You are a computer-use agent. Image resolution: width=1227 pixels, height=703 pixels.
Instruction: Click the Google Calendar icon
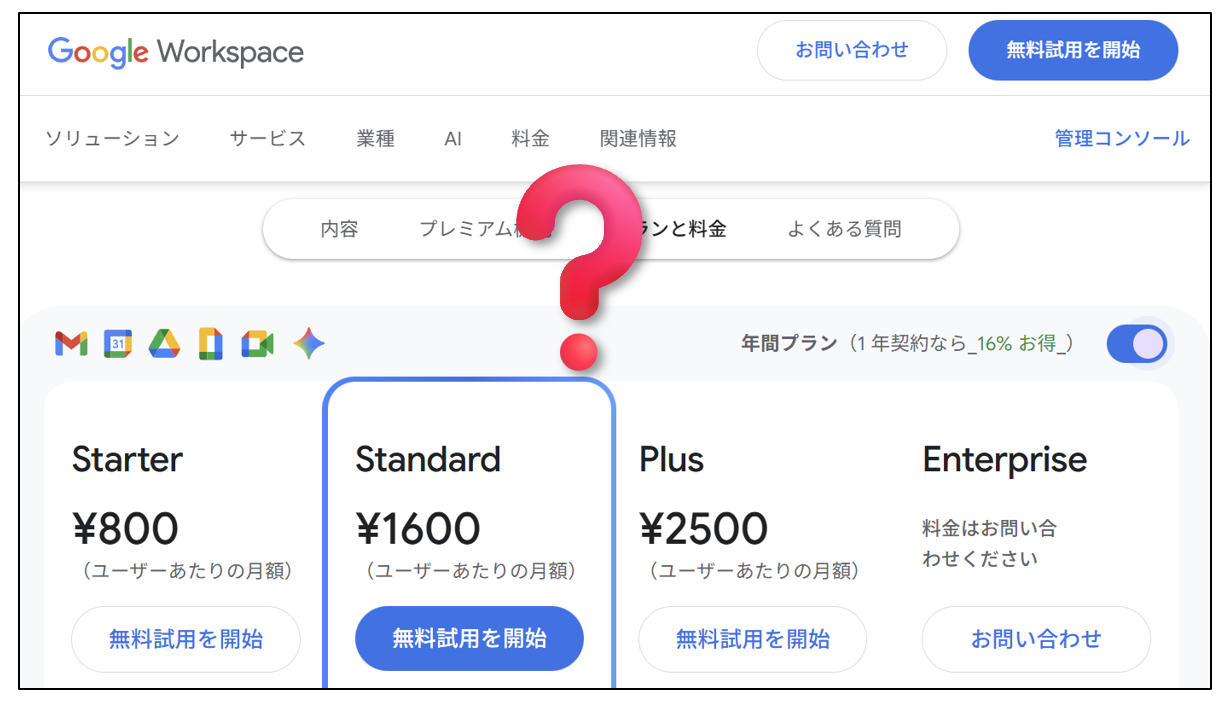118,345
